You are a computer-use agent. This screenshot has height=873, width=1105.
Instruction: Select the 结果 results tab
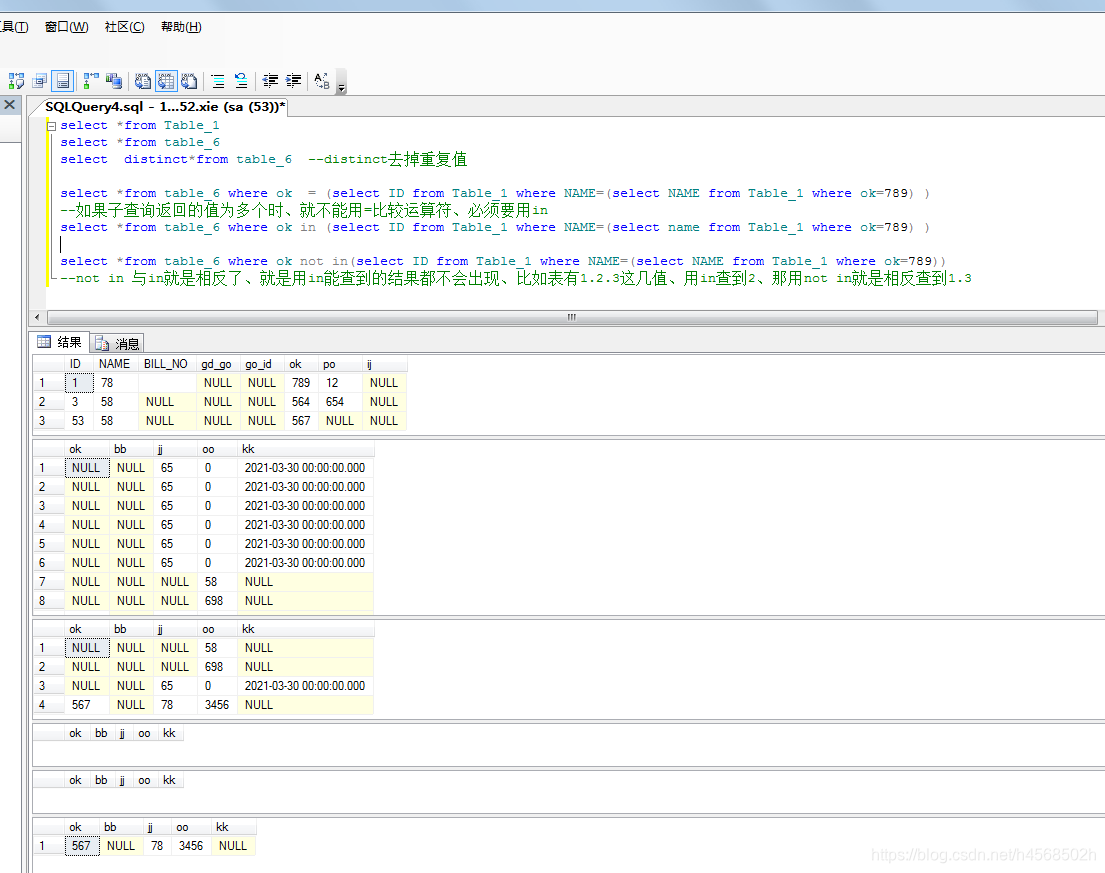(x=60, y=342)
